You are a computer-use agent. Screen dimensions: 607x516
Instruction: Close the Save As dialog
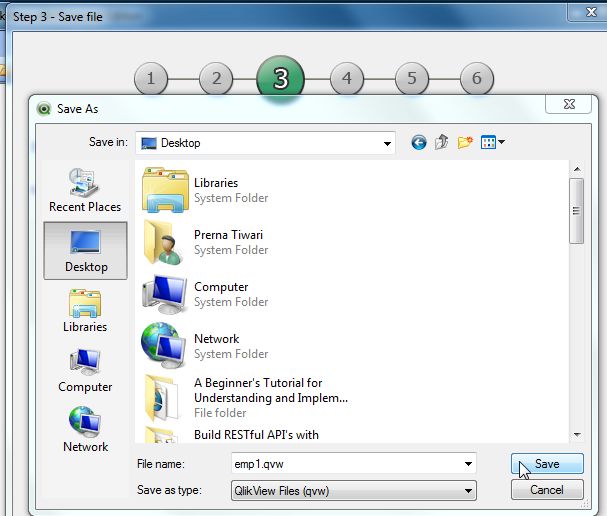click(568, 104)
